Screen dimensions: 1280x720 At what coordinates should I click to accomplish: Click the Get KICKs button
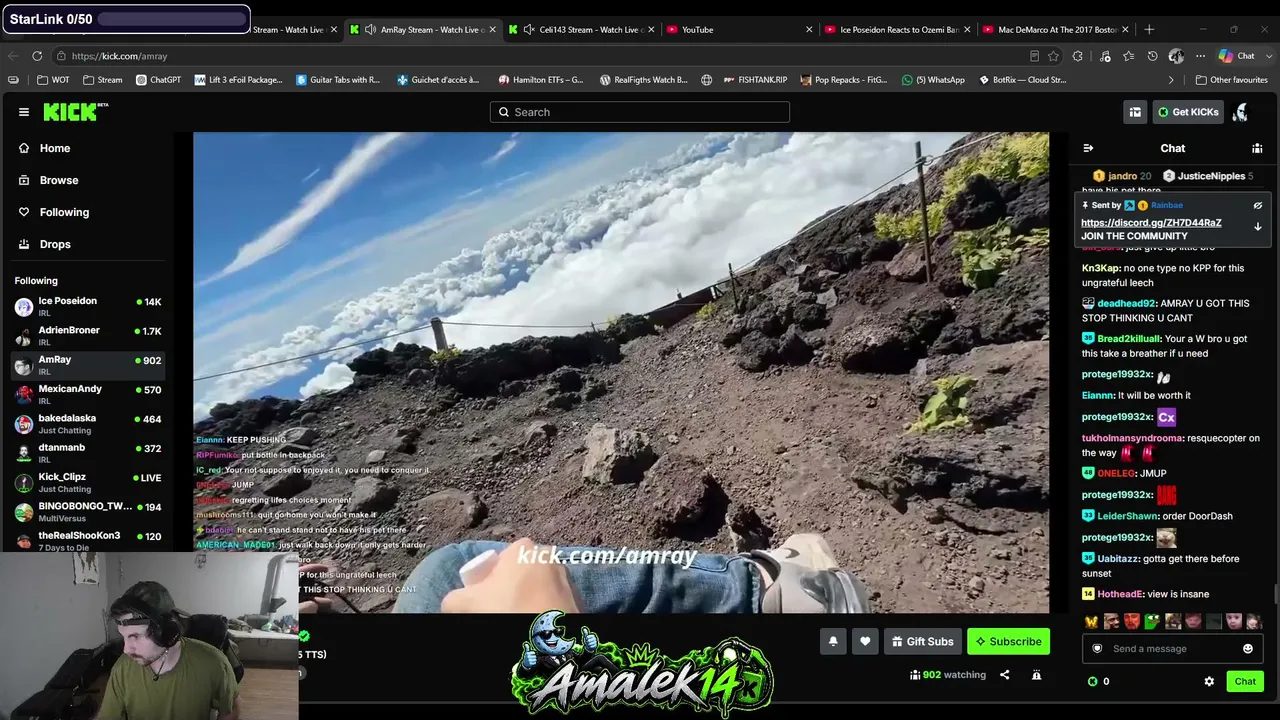coord(1188,112)
